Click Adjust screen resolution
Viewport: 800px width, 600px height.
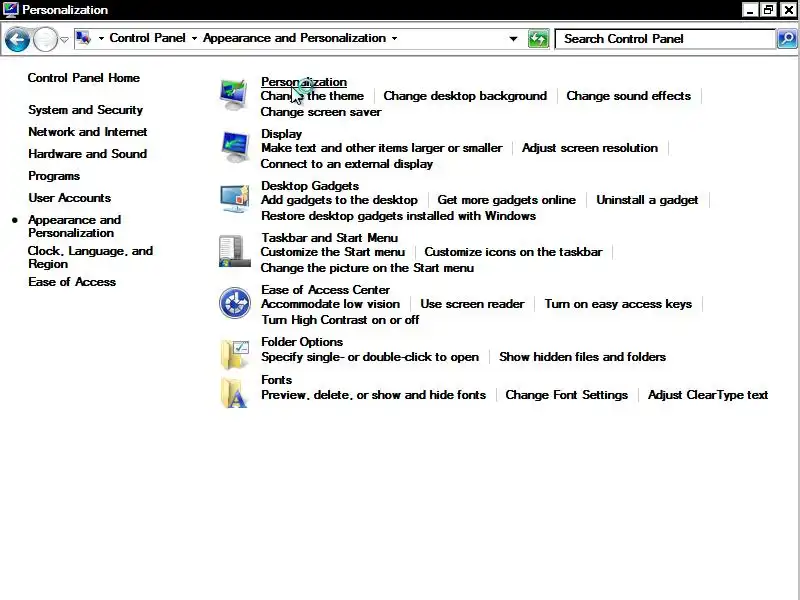point(590,148)
